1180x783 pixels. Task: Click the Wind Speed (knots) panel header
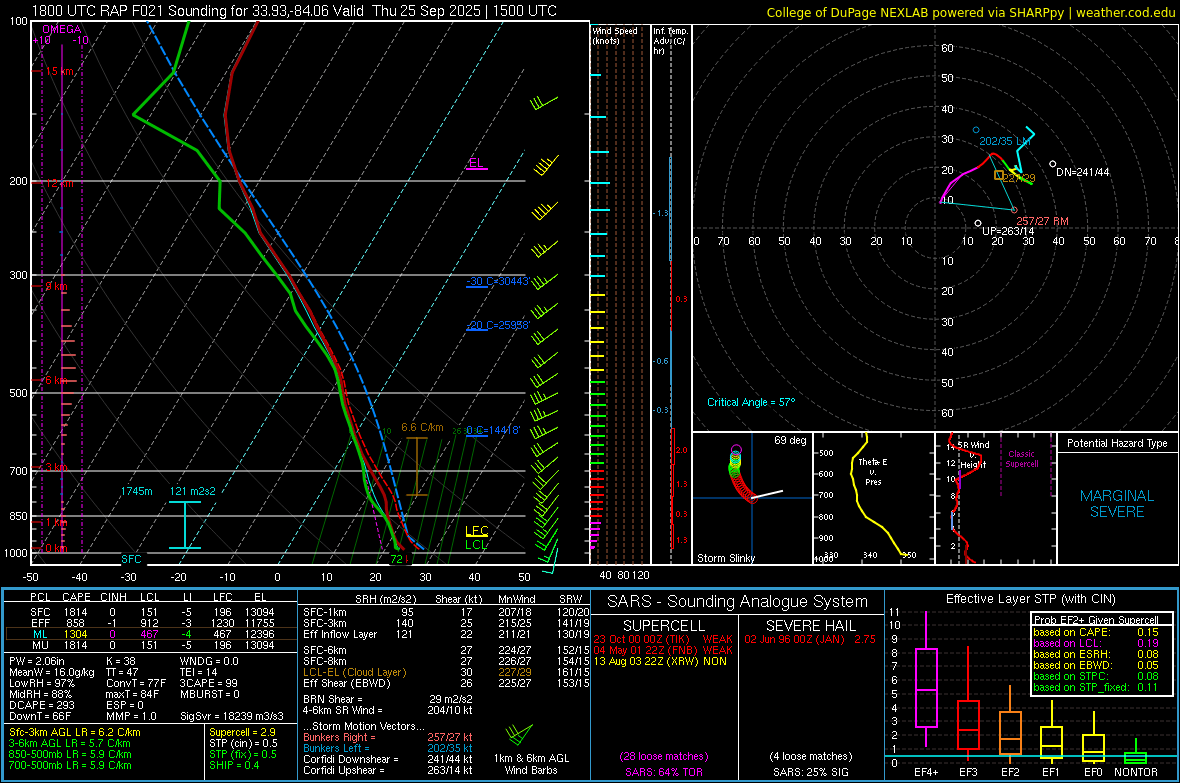pyautogui.click(x=615, y=35)
